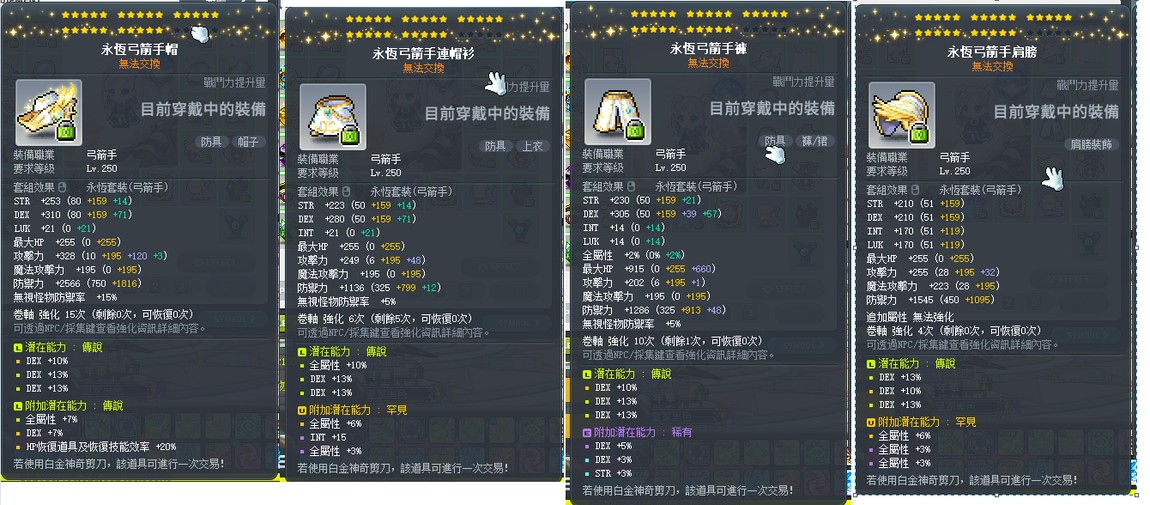Click yellow U additional potential badge on shirt tooltip

[301, 410]
